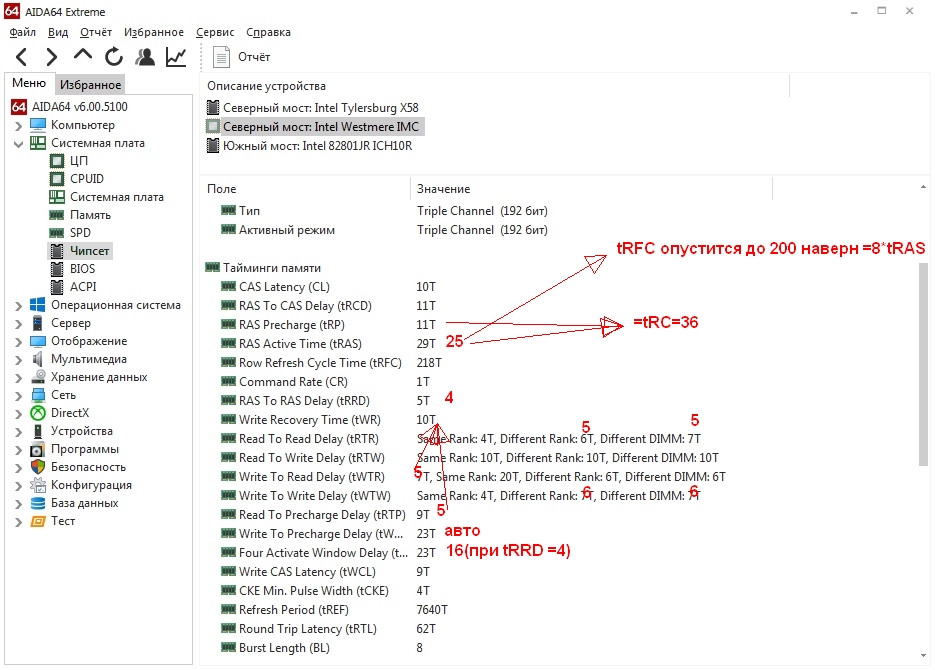The width and height of the screenshot is (935, 670).
Task: Open the Сервис menu
Action: point(215,32)
